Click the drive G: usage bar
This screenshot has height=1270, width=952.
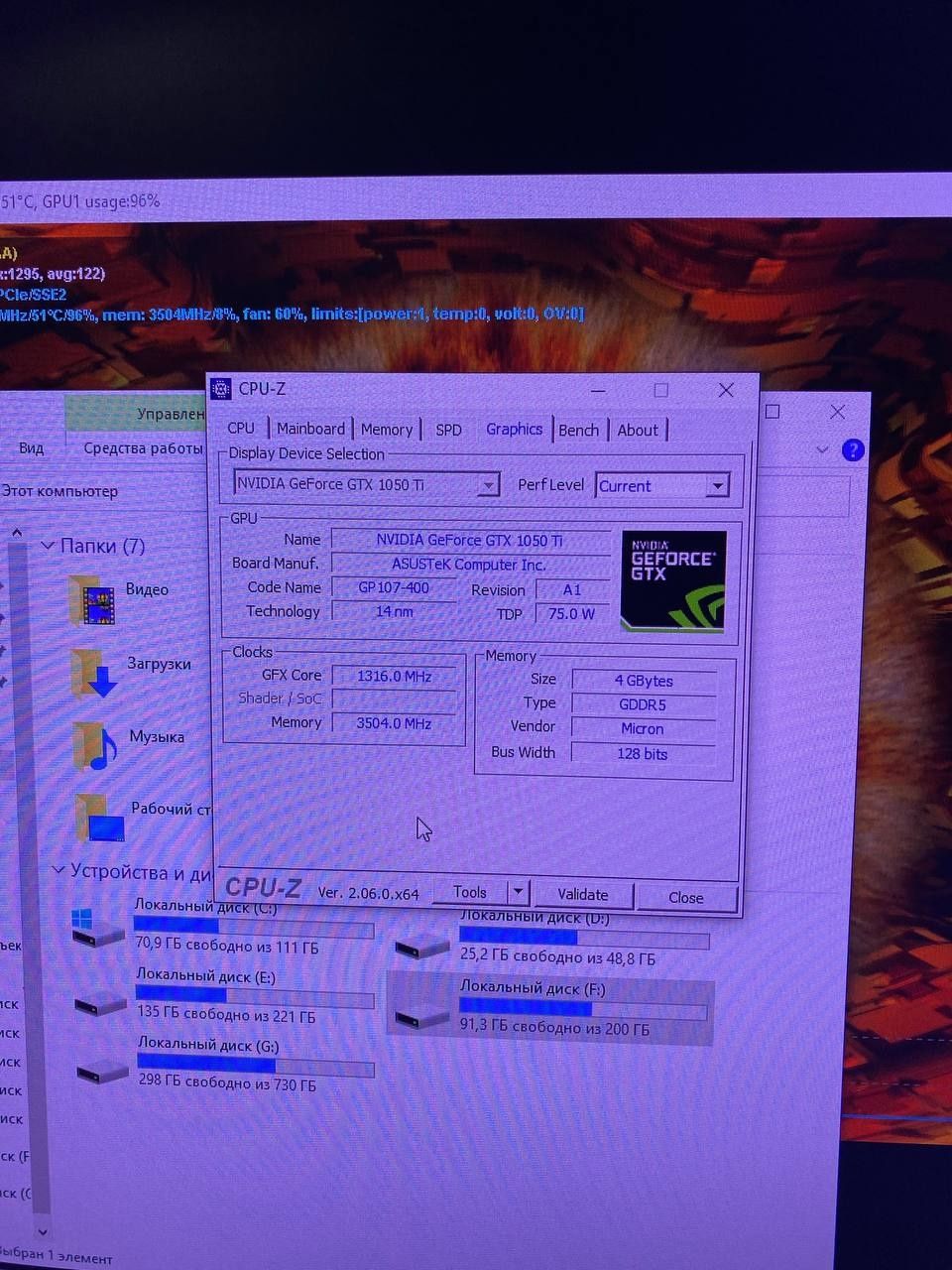point(257,1065)
